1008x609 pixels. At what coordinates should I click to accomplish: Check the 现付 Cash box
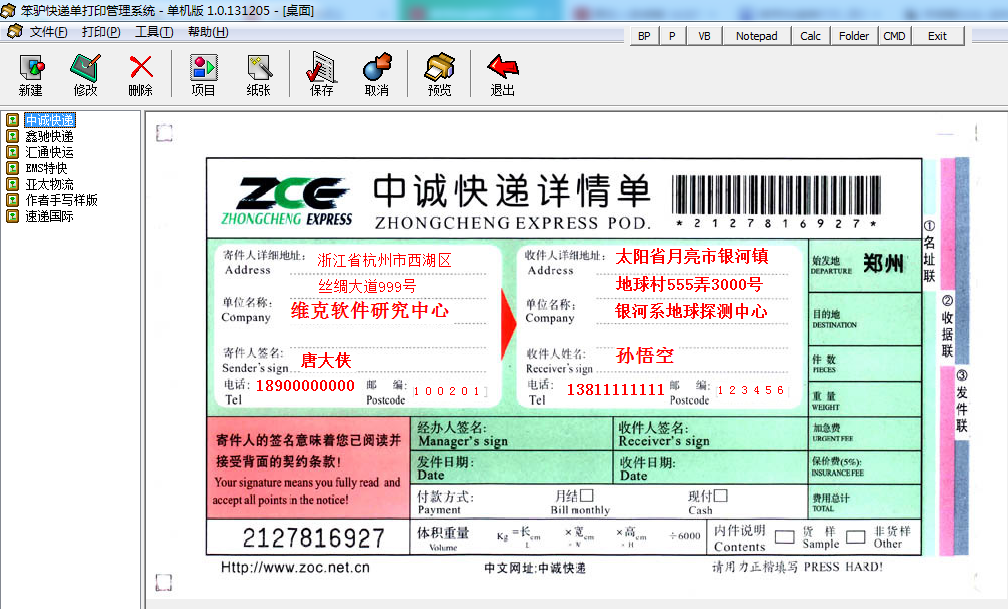pos(721,496)
